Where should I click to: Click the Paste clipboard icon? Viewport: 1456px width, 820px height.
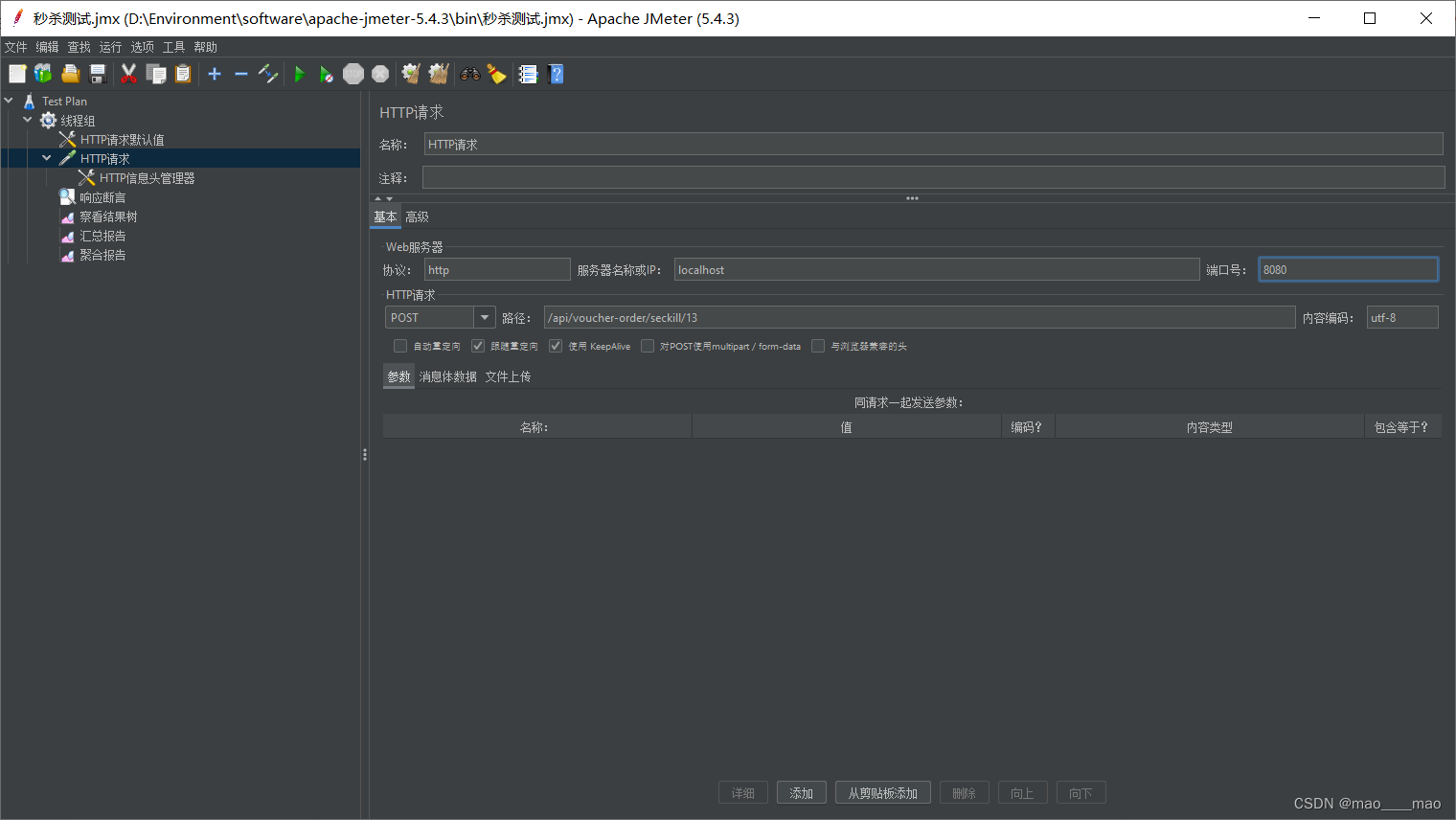[183, 74]
